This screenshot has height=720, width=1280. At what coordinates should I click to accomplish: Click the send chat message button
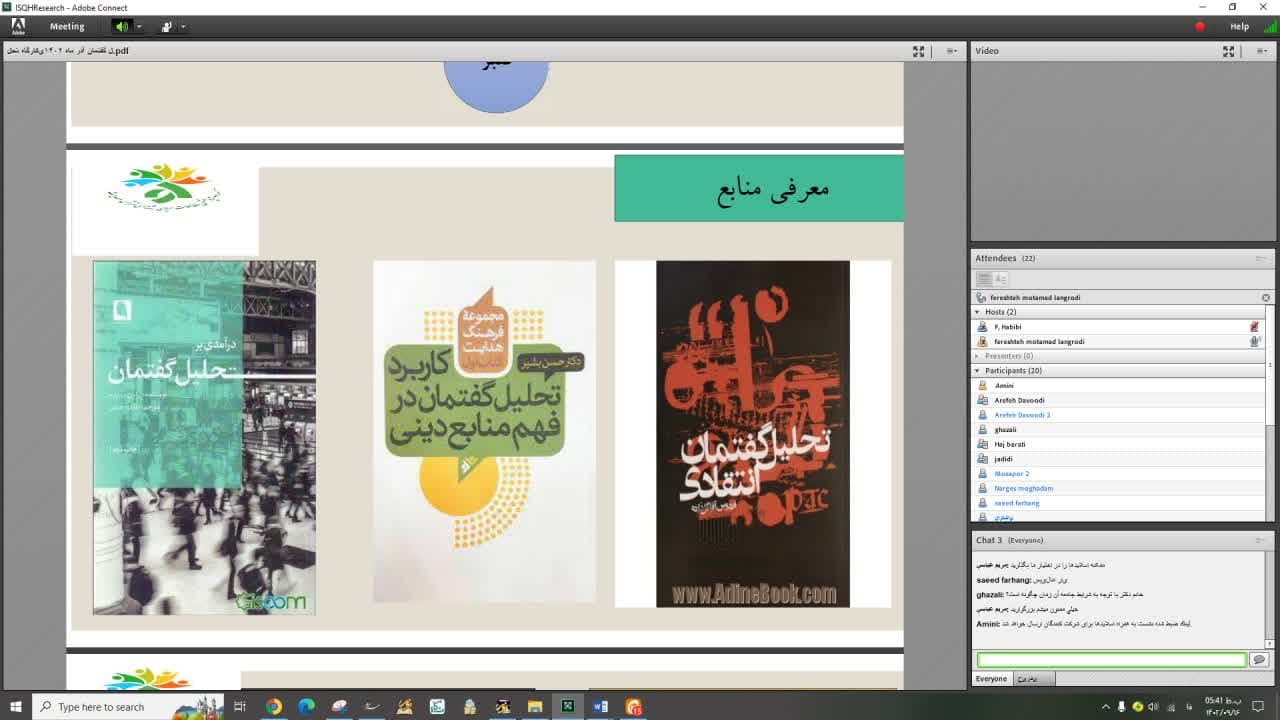(x=1259, y=660)
